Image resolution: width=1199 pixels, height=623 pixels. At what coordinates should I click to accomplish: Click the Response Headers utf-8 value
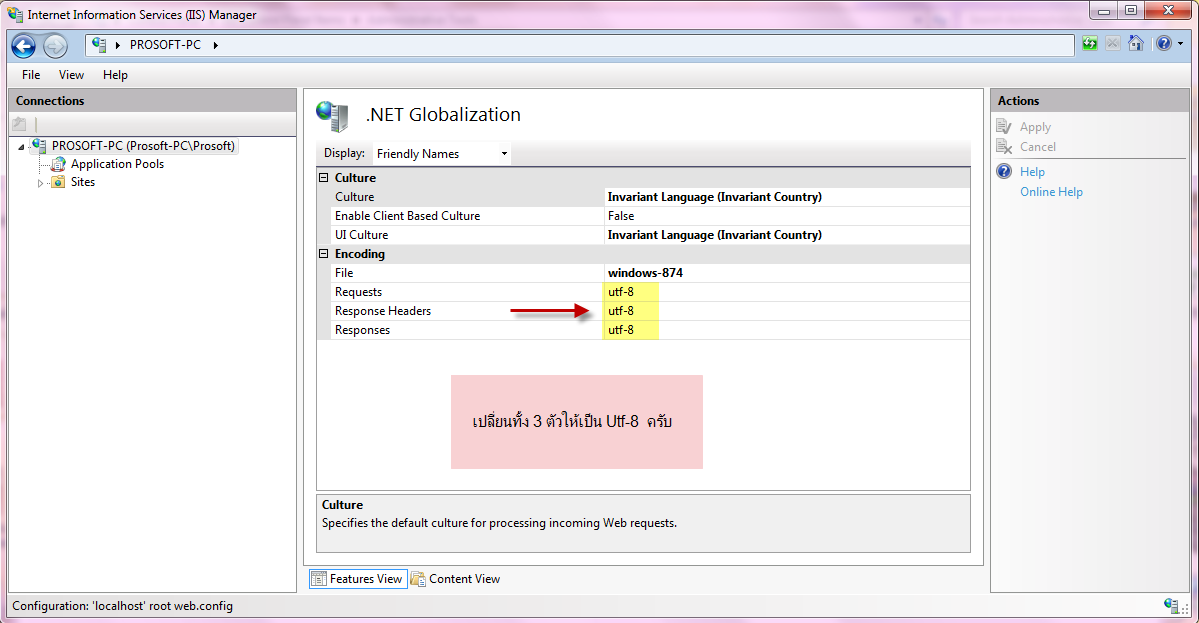point(787,311)
